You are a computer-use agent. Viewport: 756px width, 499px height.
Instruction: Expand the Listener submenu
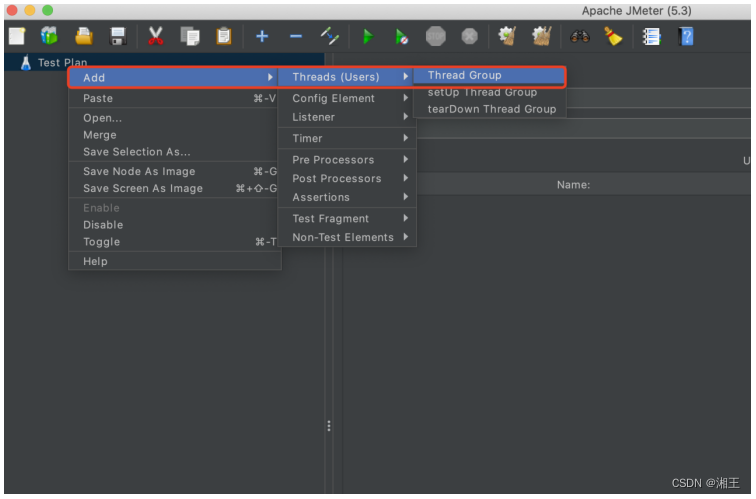(x=347, y=117)
